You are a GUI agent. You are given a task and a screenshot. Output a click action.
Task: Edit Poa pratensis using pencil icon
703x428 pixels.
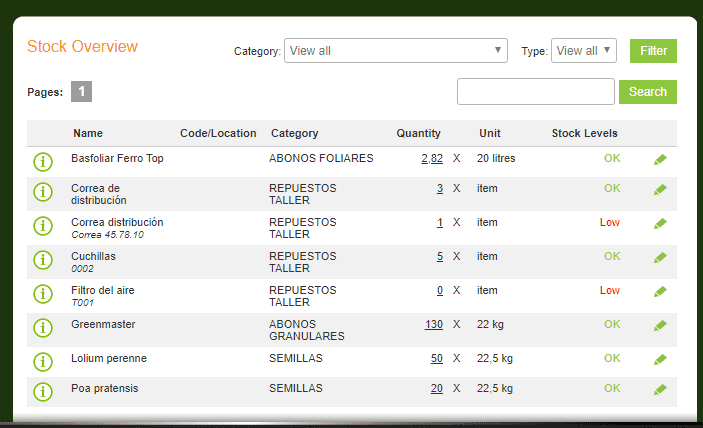[x=660, y=389]
